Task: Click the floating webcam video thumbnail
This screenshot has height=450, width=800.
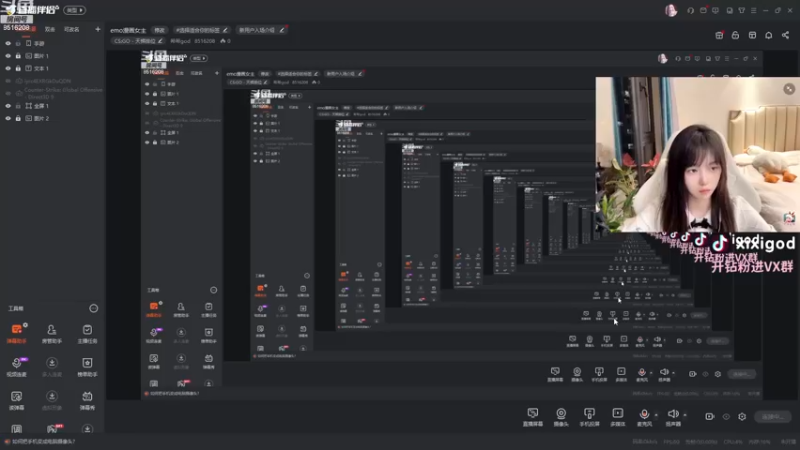Action: pos(697,155)
